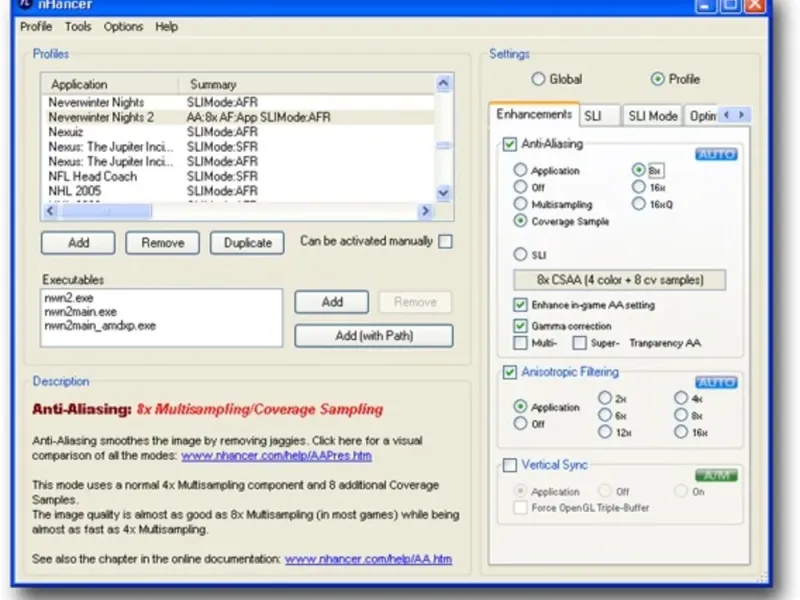Screen dimensions: 800x600
Task: Enable Super- transparency AA checkbox
Action: [579, 343]
